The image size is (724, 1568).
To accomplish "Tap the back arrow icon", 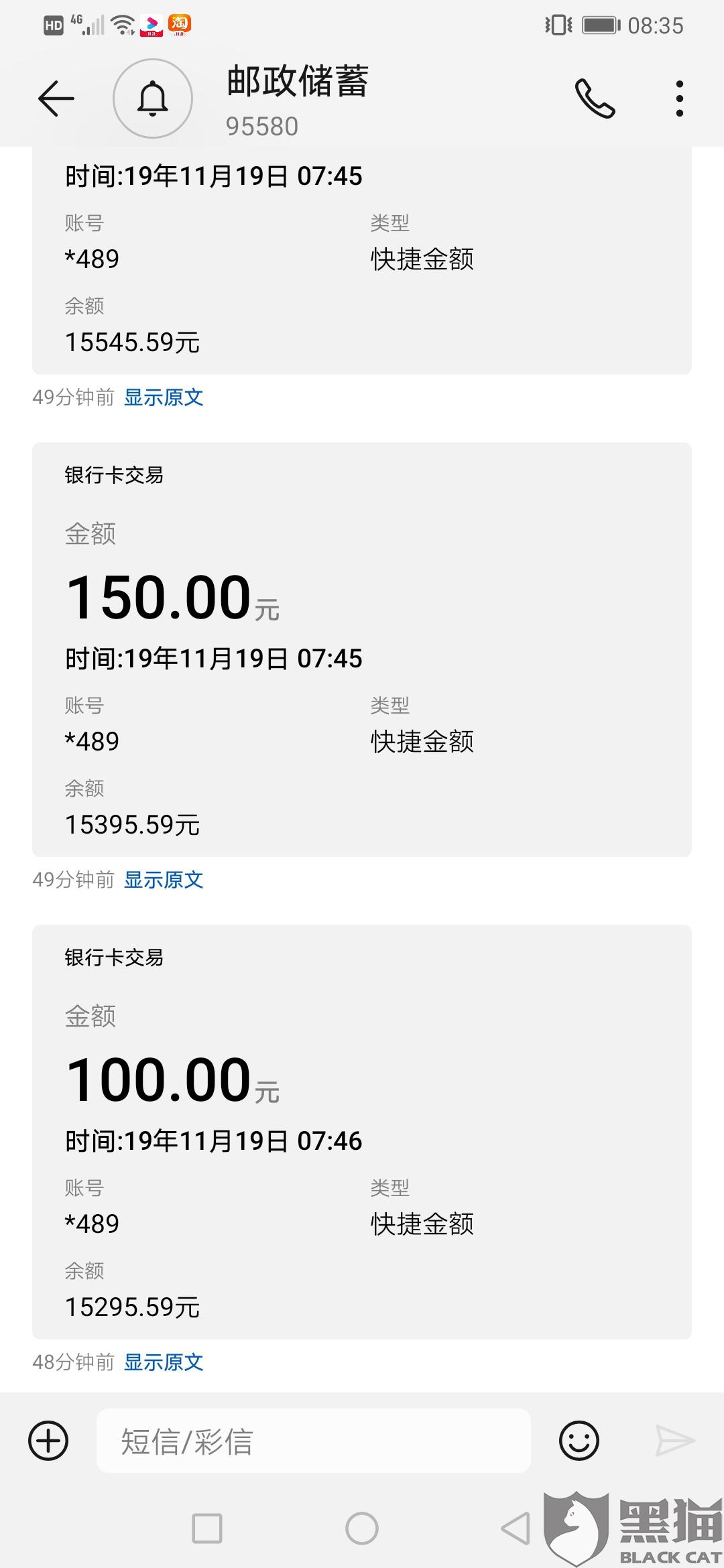I will coord(56,99).
